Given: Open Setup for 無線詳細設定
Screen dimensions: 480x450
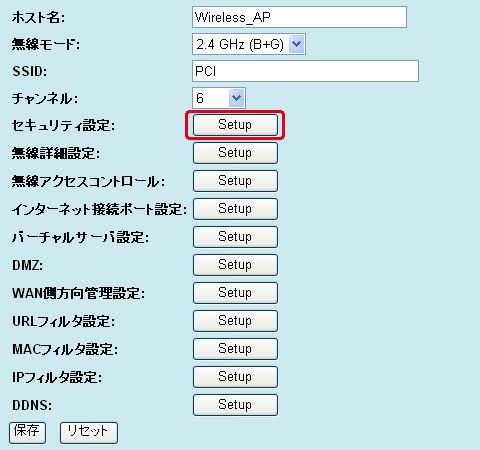Looking at the screenshot, I should tap(235, 153).
